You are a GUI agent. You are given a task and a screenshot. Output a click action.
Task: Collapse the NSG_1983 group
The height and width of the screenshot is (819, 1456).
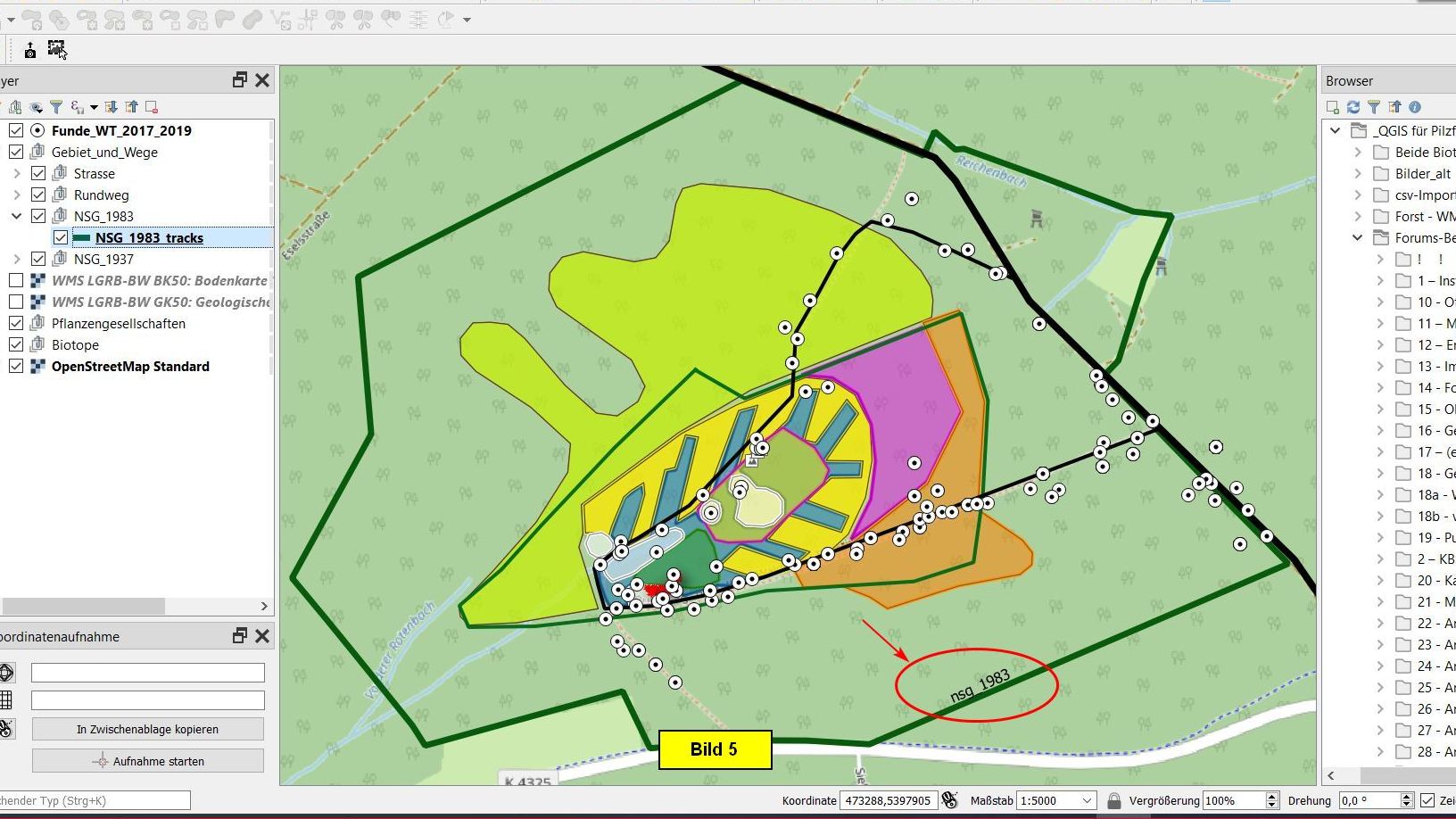16,216
